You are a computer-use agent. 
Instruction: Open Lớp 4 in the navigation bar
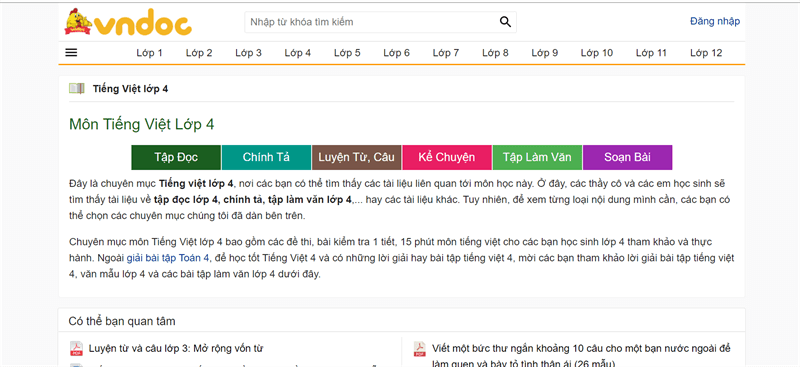pos(298,53)
